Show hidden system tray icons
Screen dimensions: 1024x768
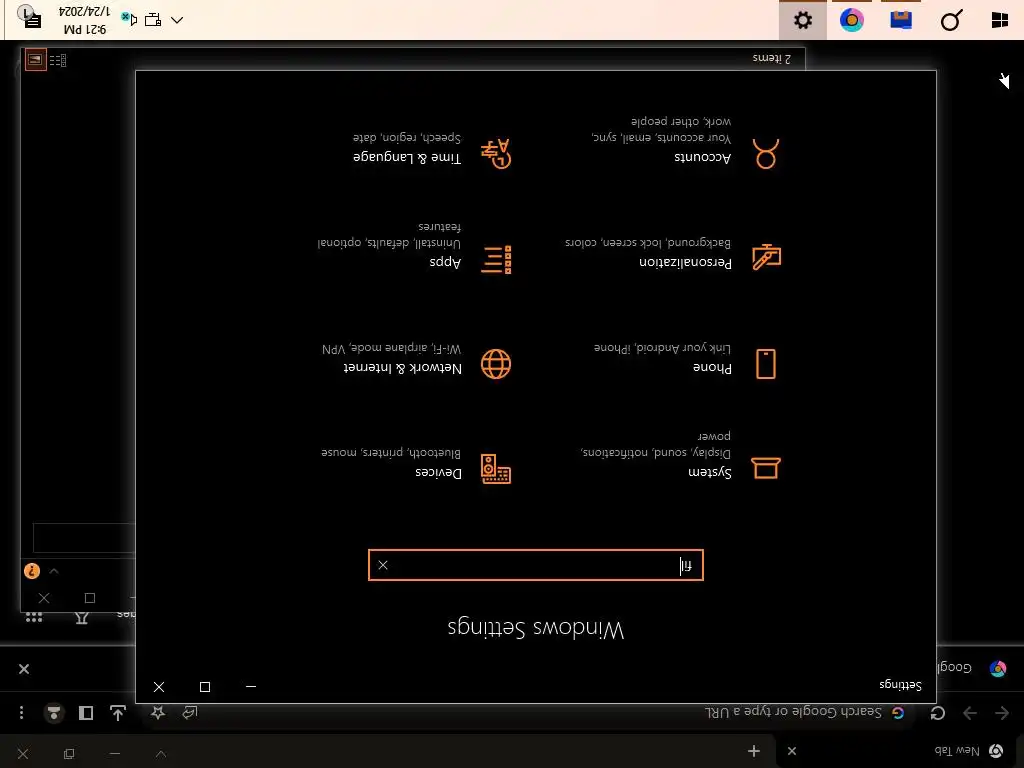pyautogui.click(x=177, y=20)
